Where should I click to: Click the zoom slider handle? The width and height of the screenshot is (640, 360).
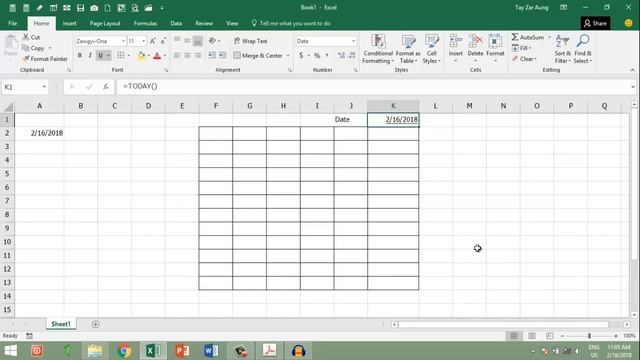pos(589,336)
